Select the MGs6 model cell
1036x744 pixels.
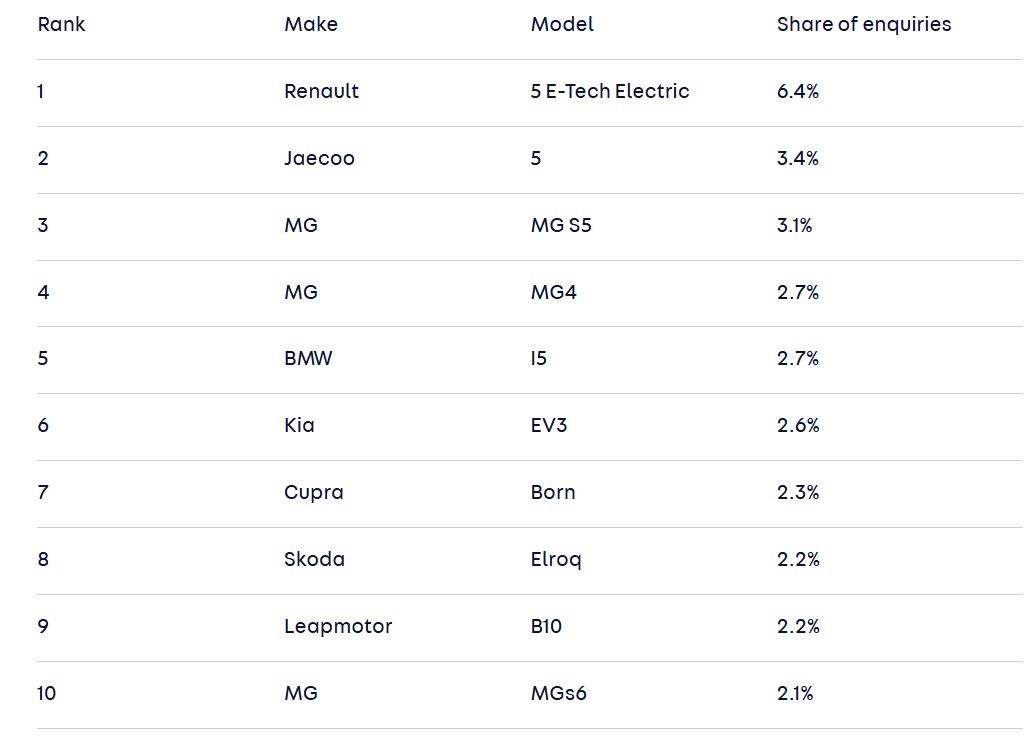click(x=559, y=693)
